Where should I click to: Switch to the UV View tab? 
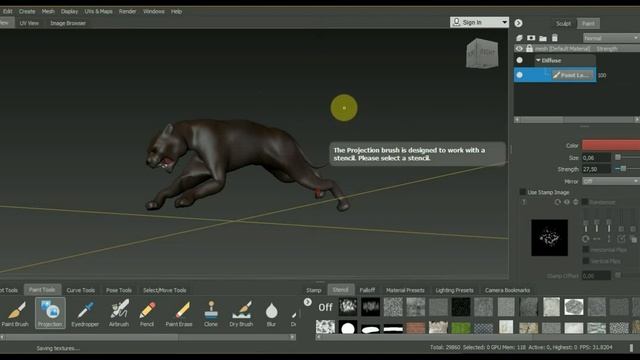point(29,23)
